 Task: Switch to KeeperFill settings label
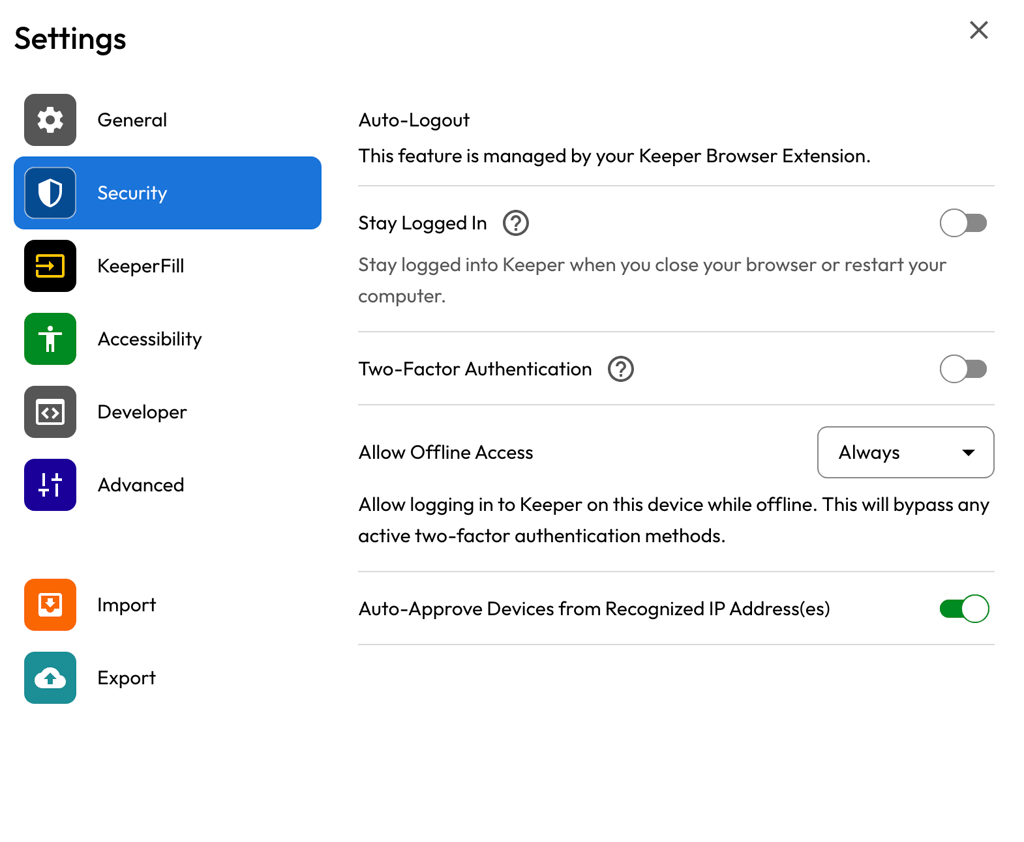click(140, 267)
